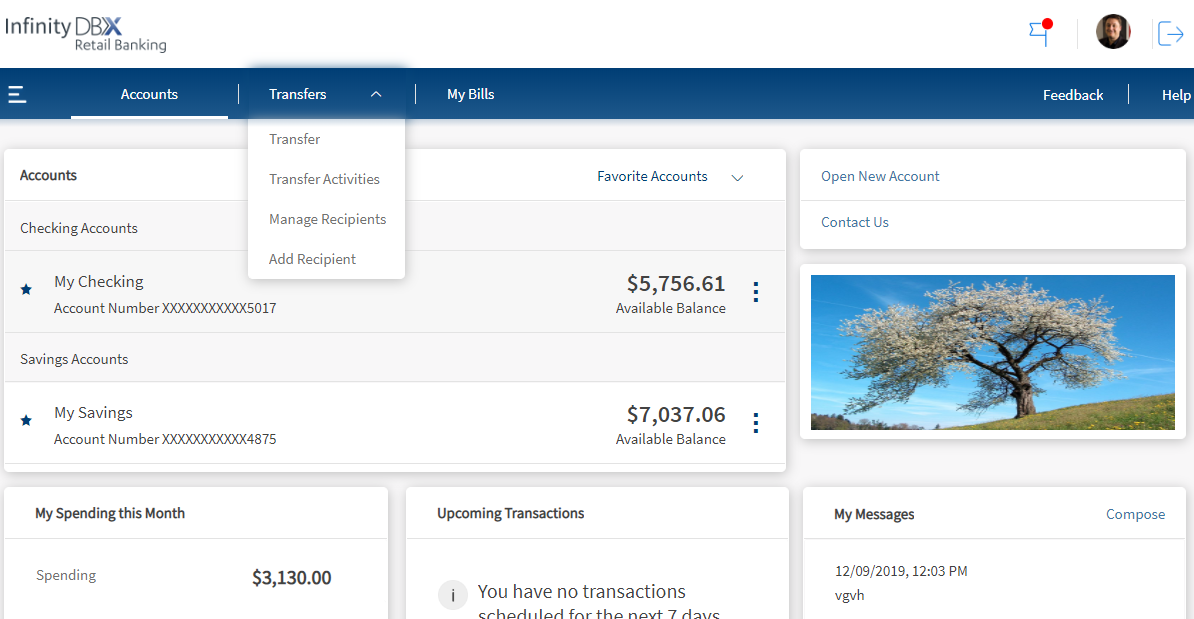This screenshot has height=619, width=1194.
Task: Click the Open New Account link
Action: click(x=880, y=176)
